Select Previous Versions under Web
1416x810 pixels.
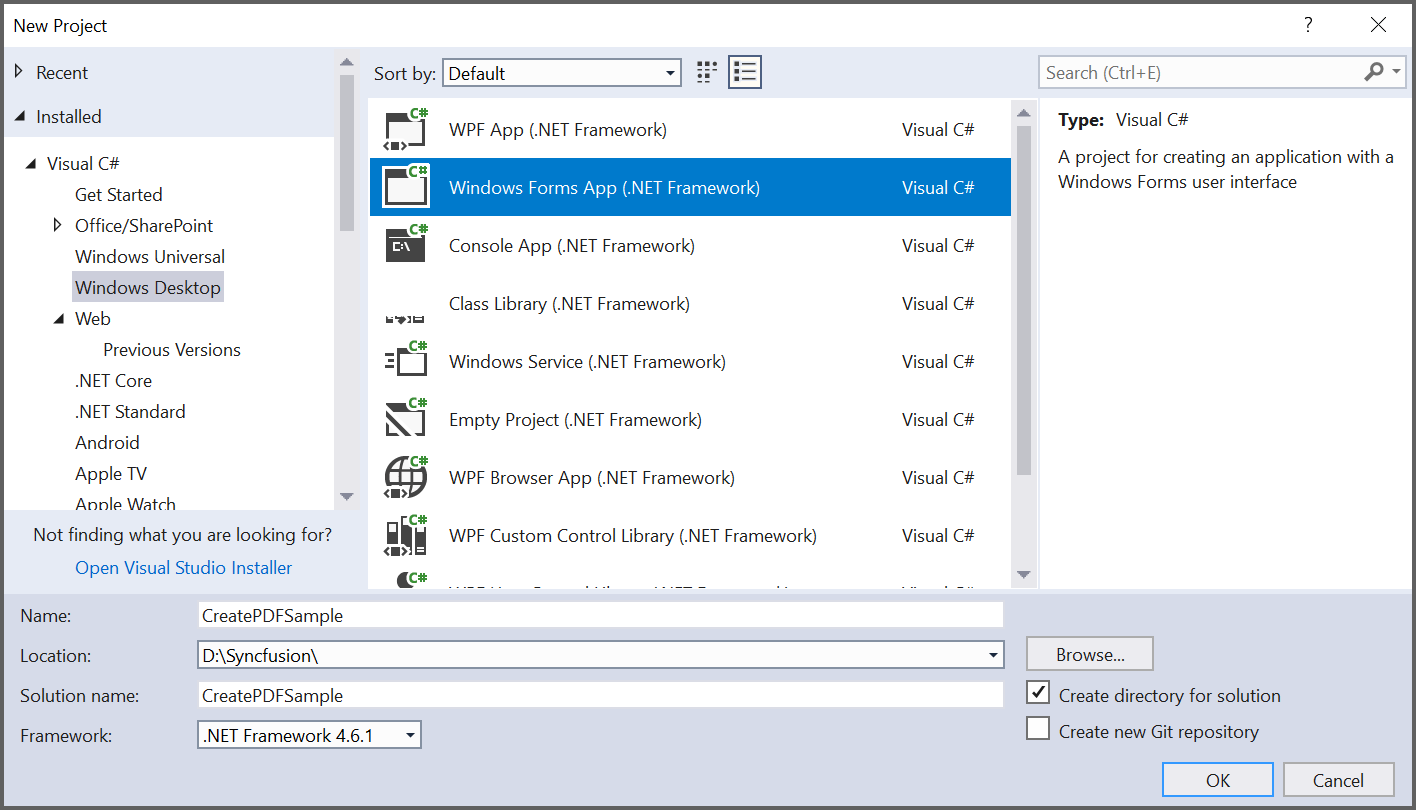click(x=172, y=349)
